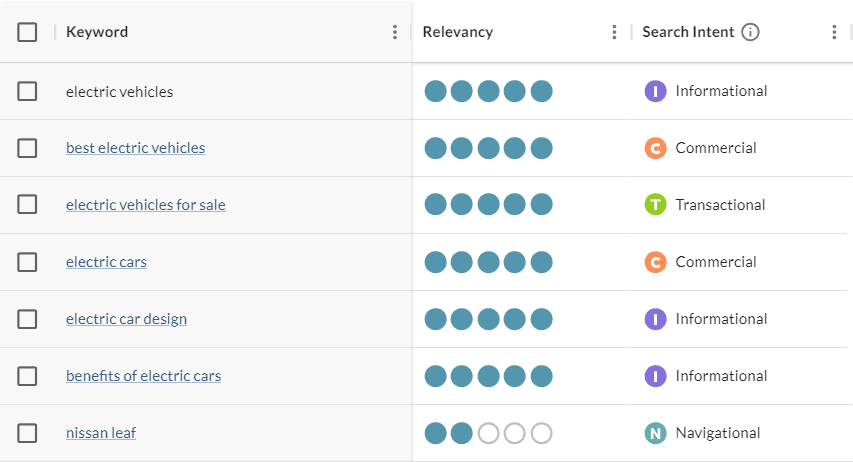The height and width of the screenshot is (462, 853).
Task: Open the Relevancy column options menu
Action: tap(614, 32)
